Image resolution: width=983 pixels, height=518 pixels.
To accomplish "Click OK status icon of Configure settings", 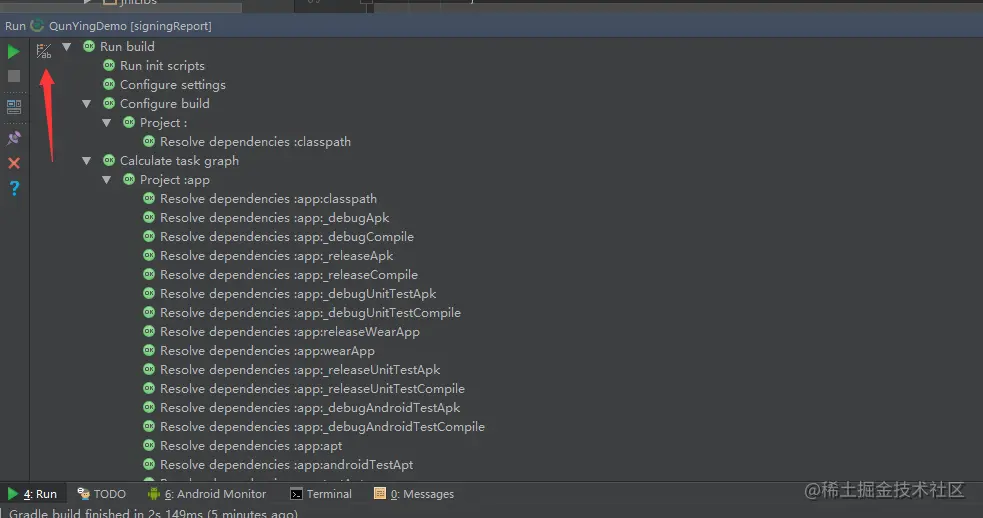I will 109,84.
